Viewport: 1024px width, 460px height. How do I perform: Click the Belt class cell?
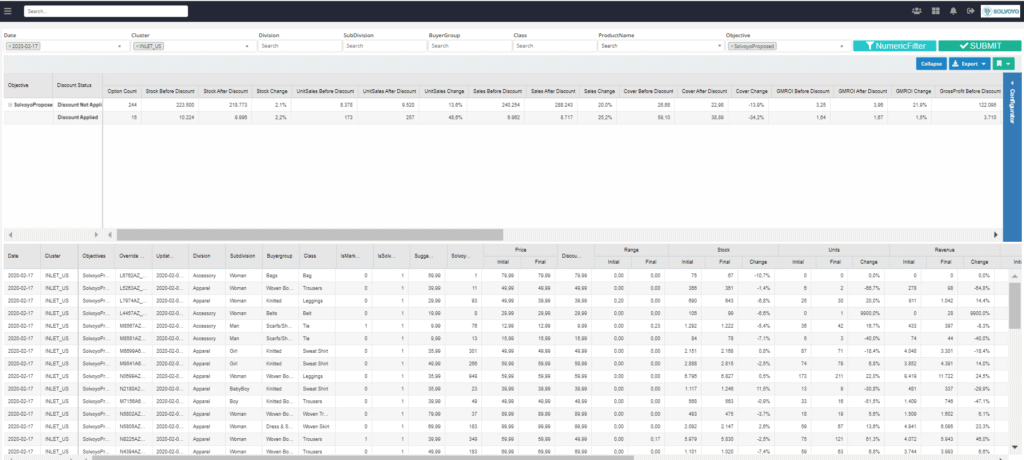tap(317, 313)
